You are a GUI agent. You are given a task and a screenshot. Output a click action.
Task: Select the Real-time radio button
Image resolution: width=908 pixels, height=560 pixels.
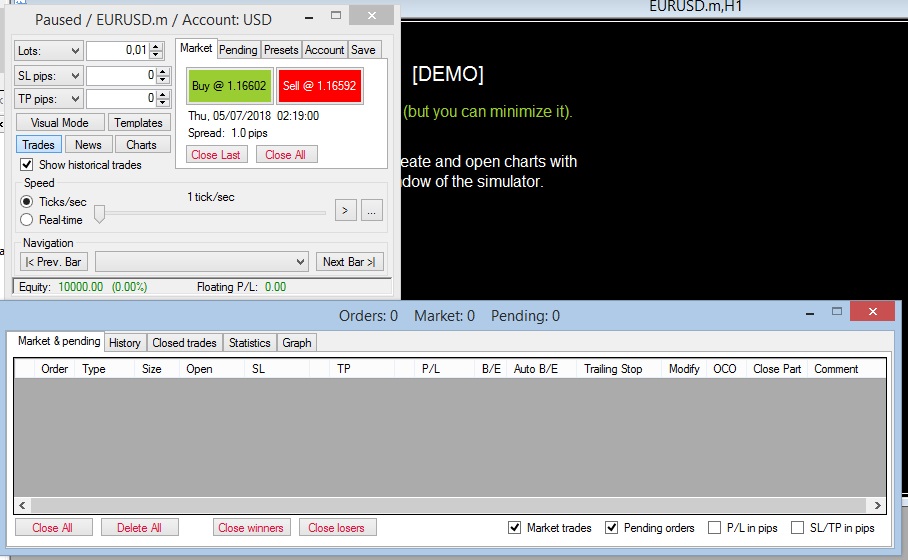click(x=27, y=219)
